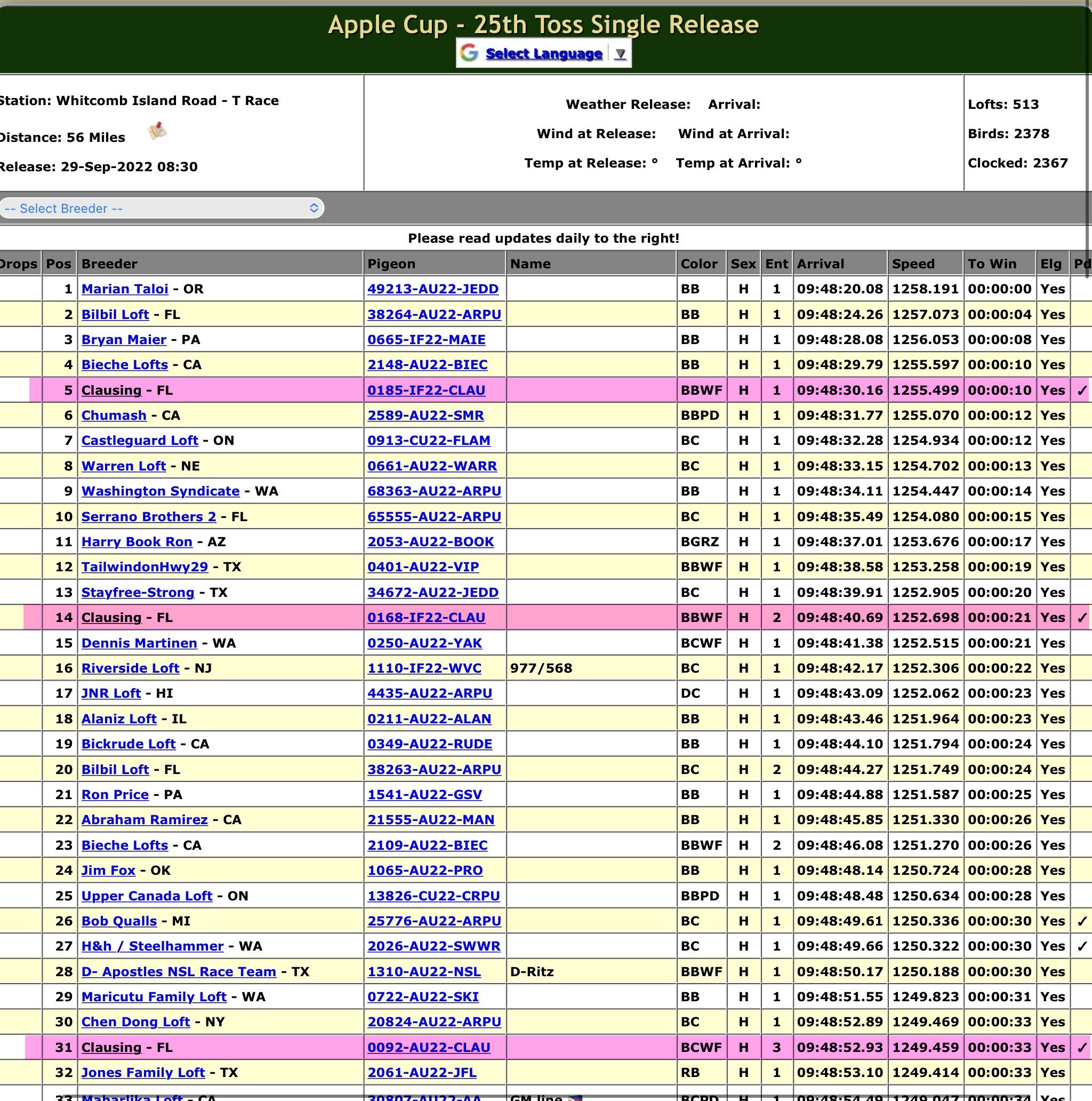Open pigeon 0185-IF22-CLAU
Screen dimensions: 1092x1101
(426, 390)
